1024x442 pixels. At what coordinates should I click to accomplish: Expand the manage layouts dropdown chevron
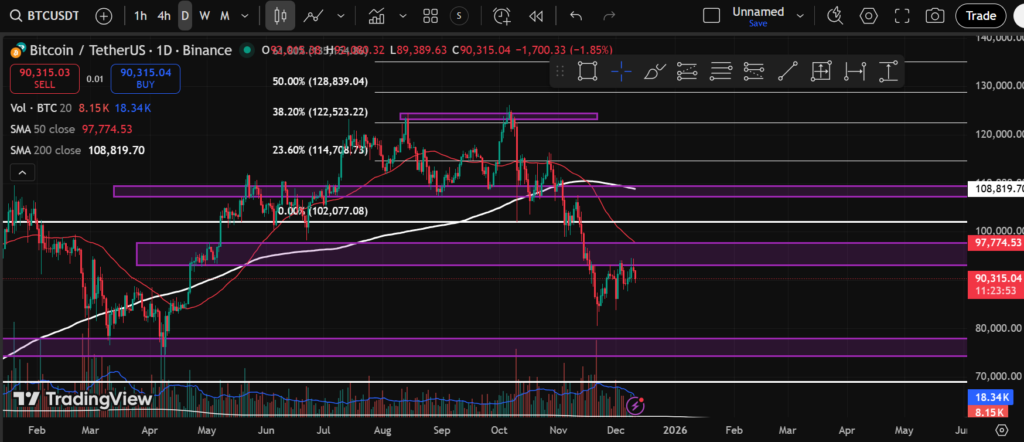801,16
